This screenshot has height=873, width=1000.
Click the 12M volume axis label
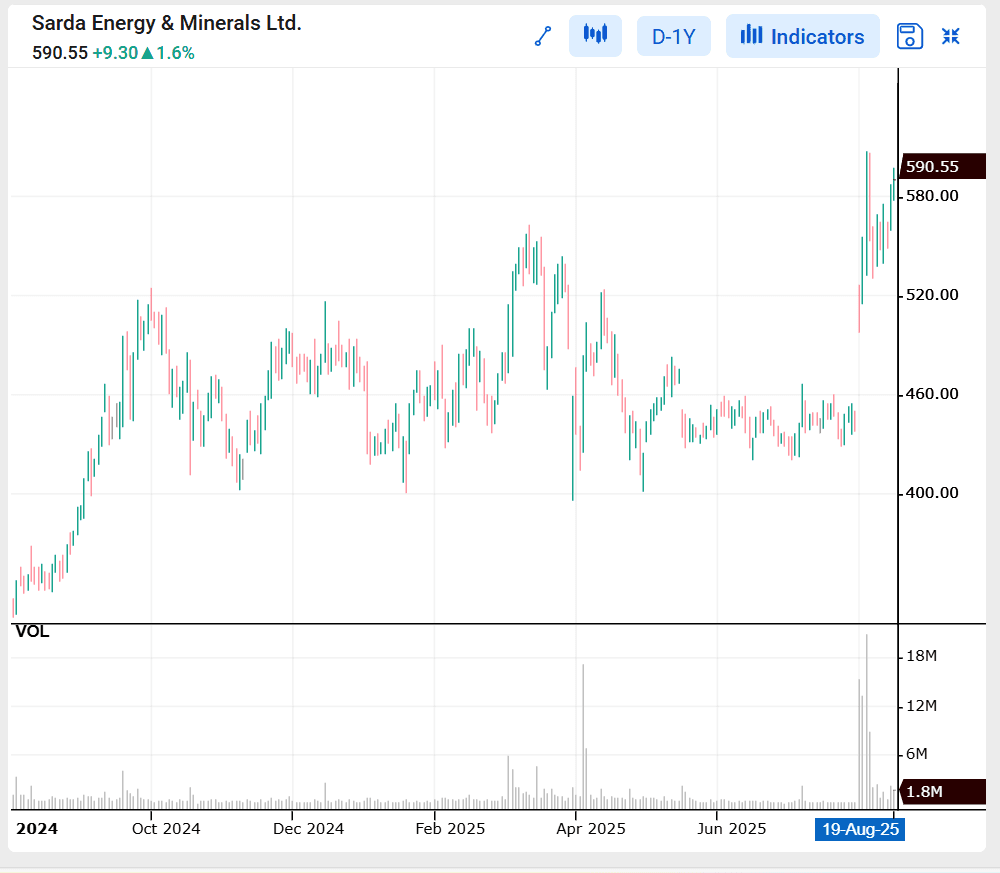[x=922, y=705]
